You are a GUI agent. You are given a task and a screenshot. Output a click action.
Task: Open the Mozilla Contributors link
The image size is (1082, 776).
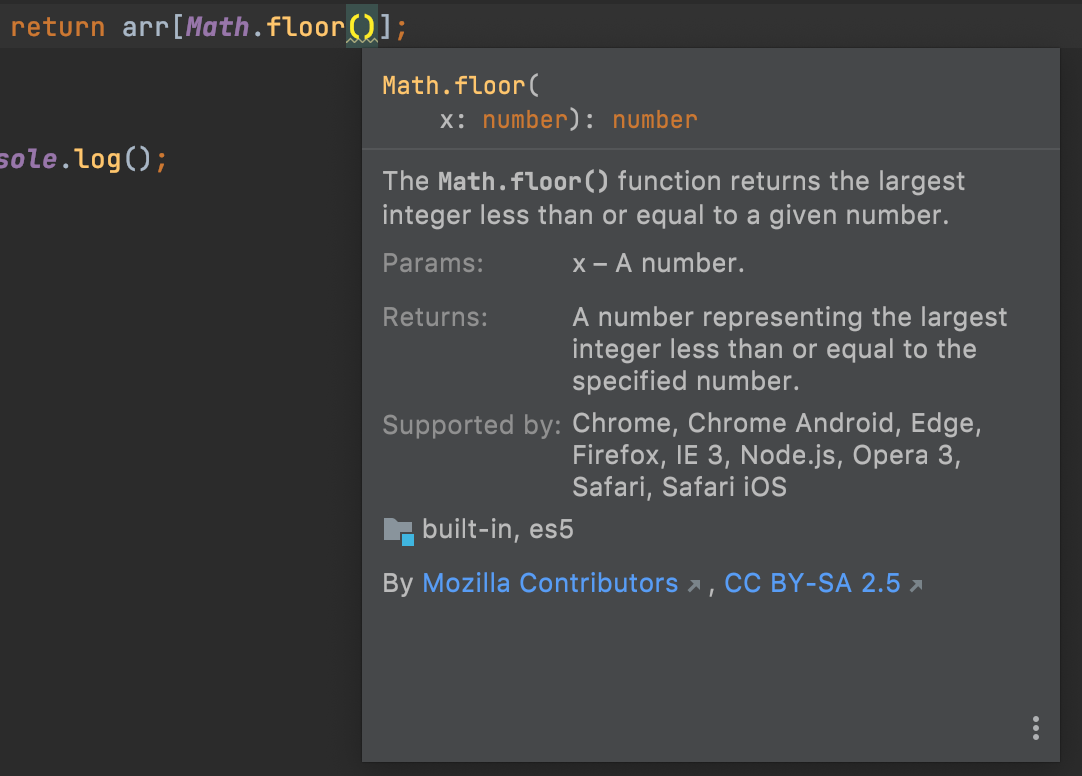point(550,584)
